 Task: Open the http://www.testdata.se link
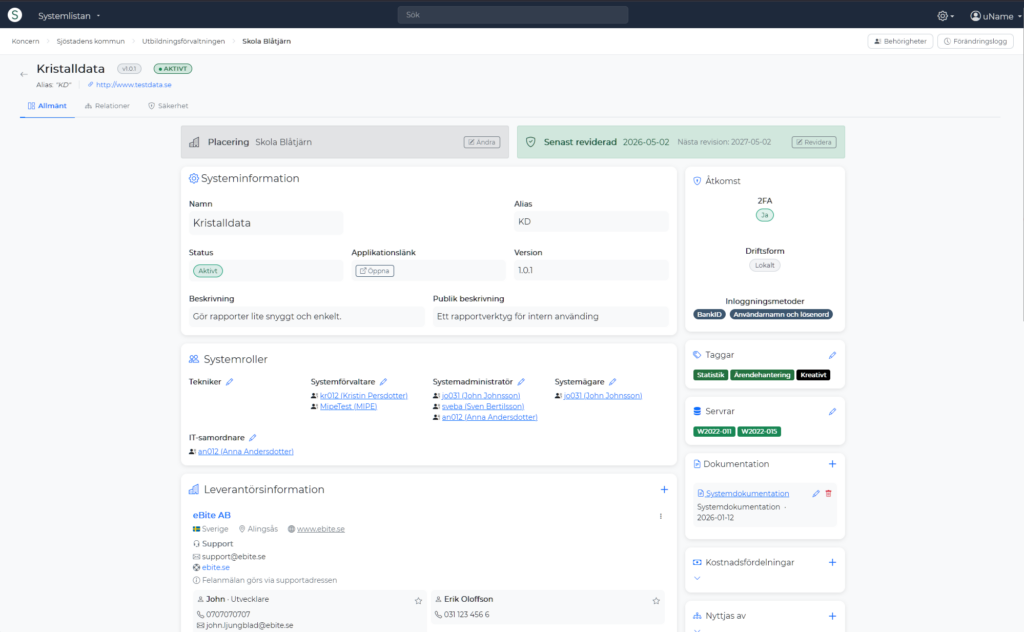(133, 85)
